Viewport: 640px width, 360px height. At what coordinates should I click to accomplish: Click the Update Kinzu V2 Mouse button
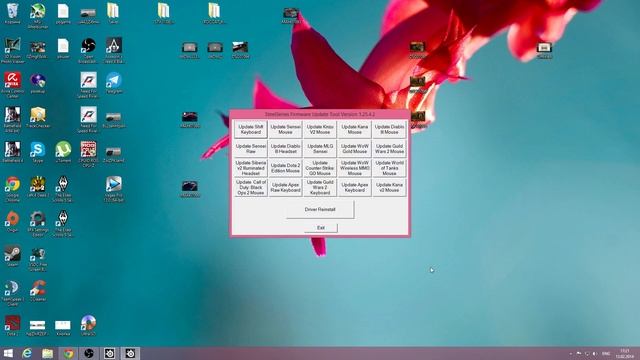click(x=320, y=129)
